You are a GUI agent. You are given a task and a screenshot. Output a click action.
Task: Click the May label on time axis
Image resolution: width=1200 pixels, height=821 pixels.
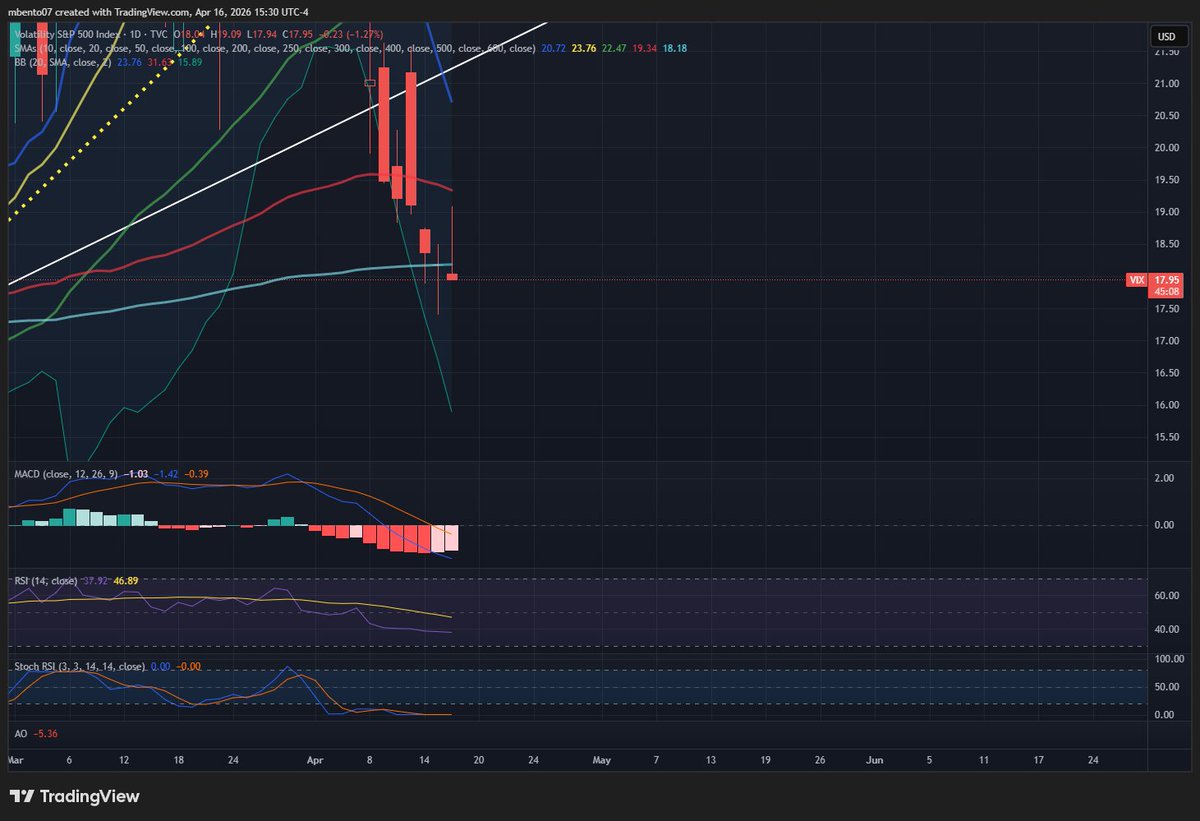coord(602,760)
